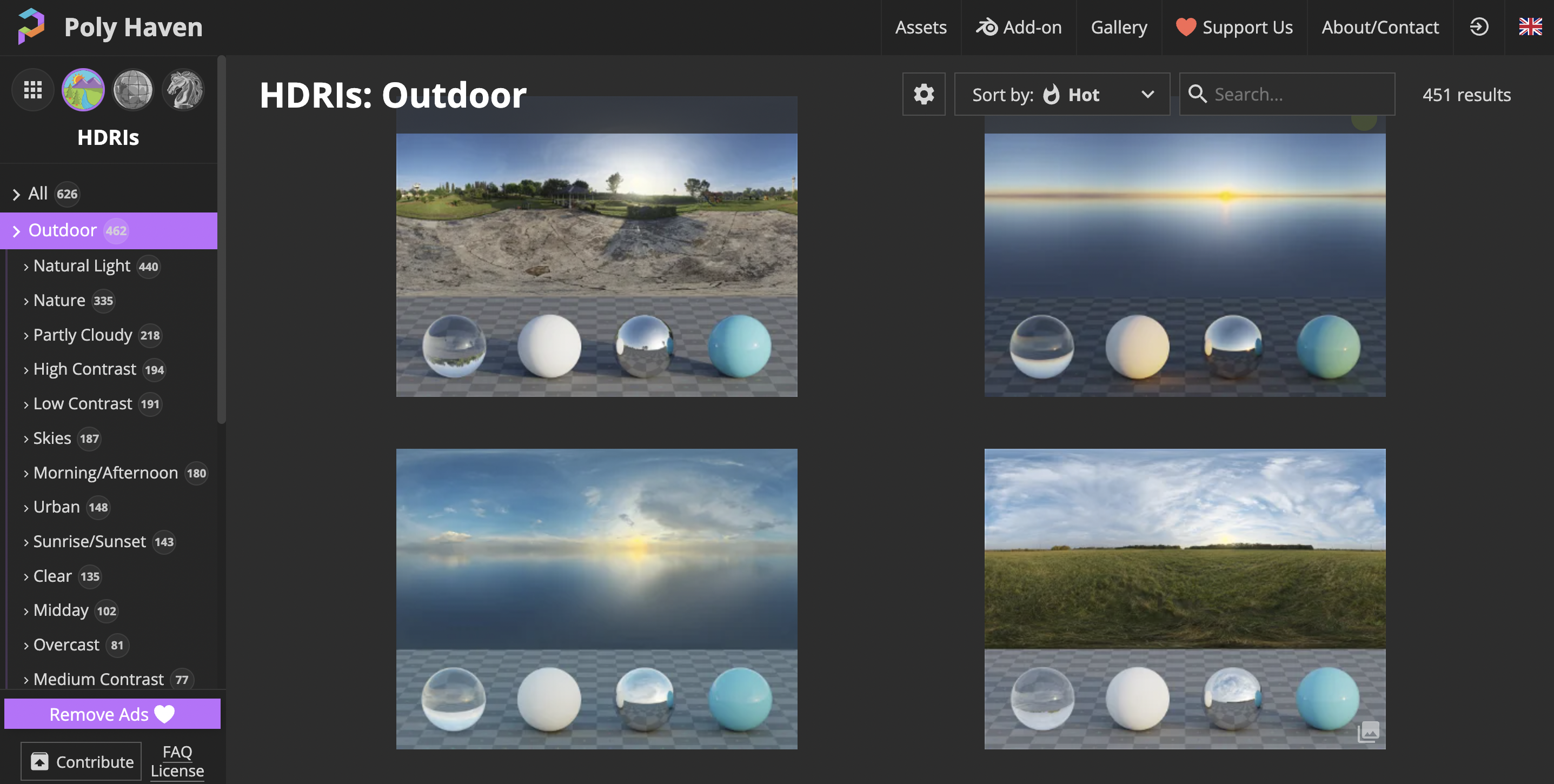Click the Contribute upload icon

40,762
